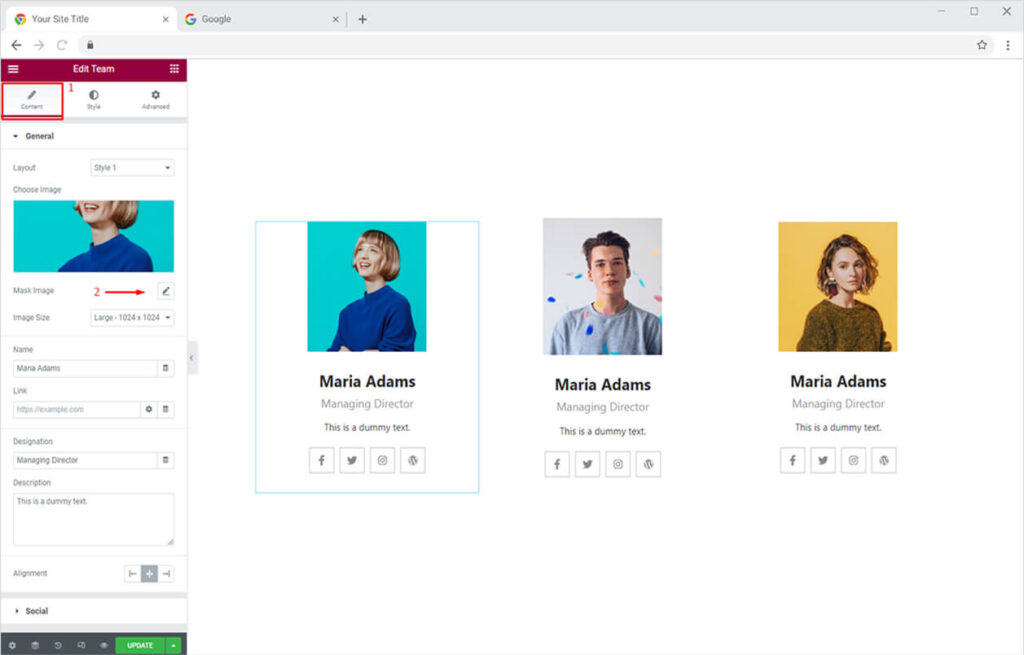Open the Image Size dropdown
Viewport: 1024px width, 655px height.
(132, 318)
